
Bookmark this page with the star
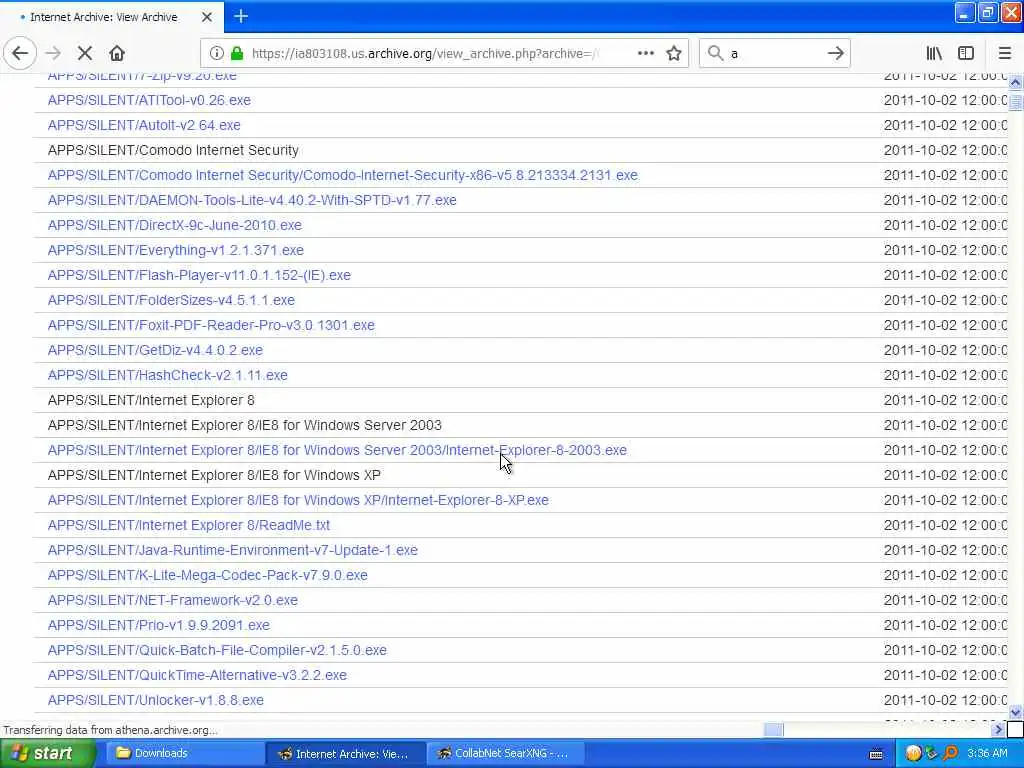pos(674,54)
